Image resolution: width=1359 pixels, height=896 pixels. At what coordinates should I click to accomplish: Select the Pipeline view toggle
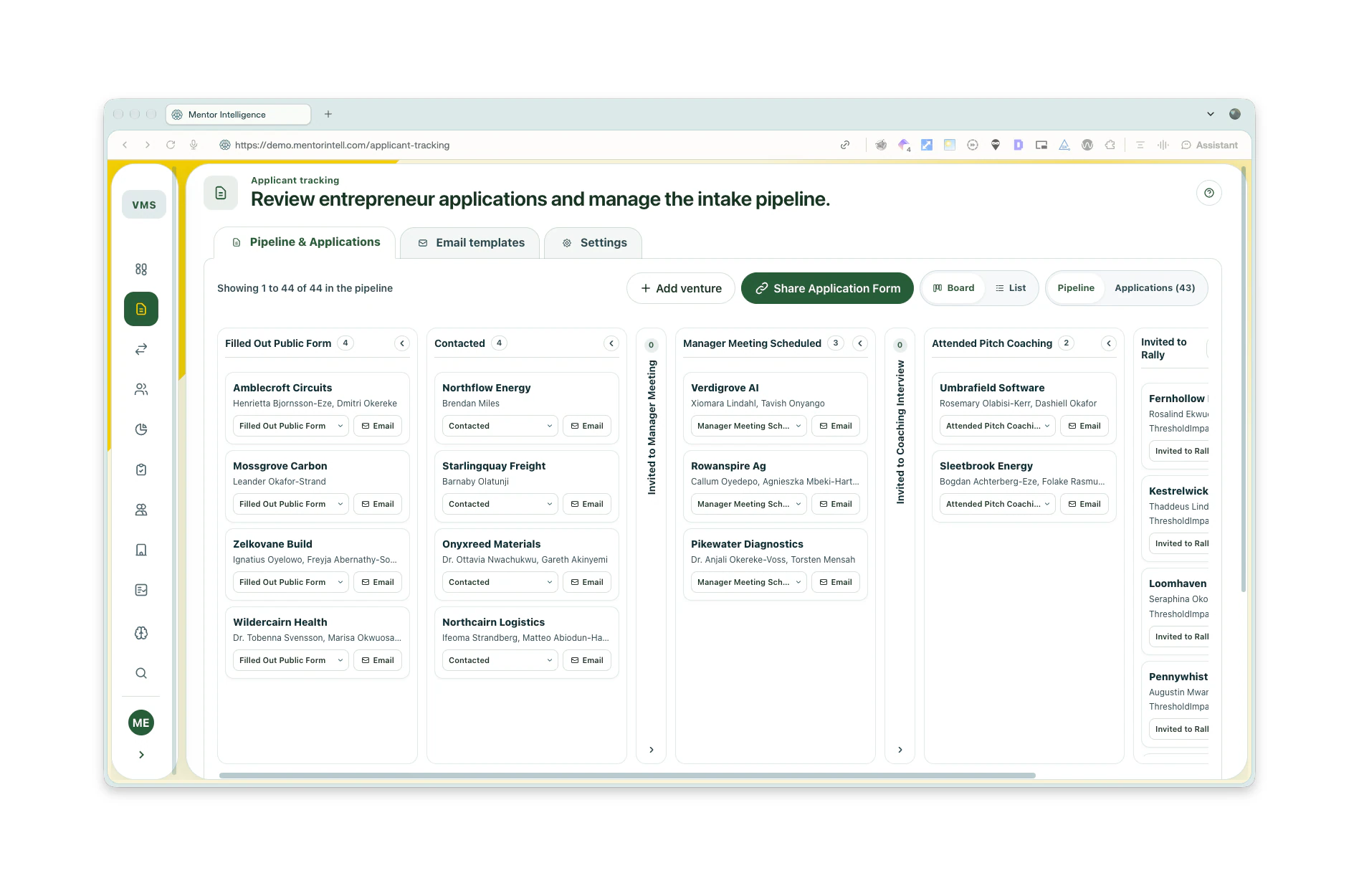[1076, 288]
